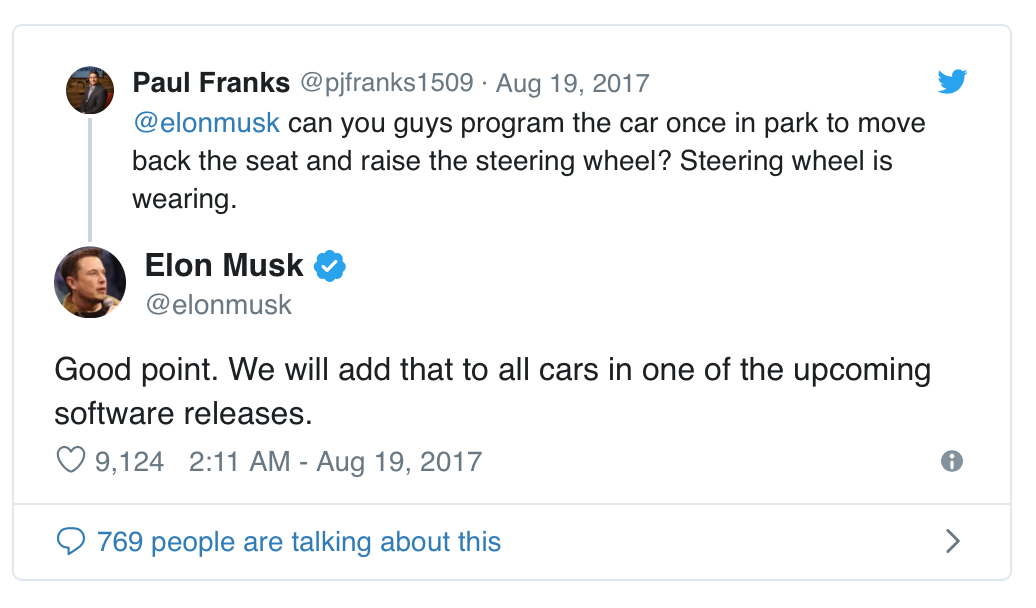This screenshot has height=608, width=1036.
Task: Open "769 people are talking about this"
Action: (x=296, y=541)
